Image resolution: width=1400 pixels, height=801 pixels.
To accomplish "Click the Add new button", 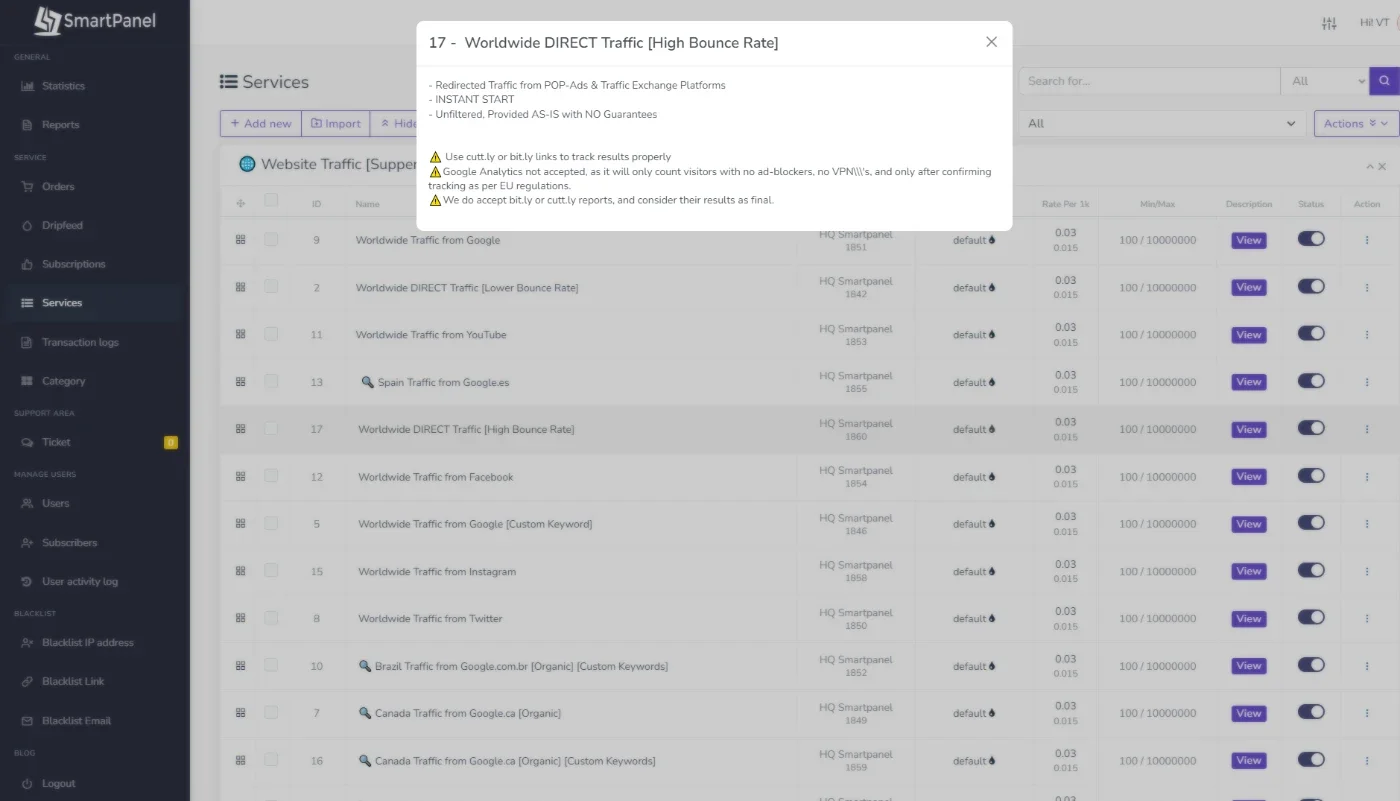I will tap(261, 123).
